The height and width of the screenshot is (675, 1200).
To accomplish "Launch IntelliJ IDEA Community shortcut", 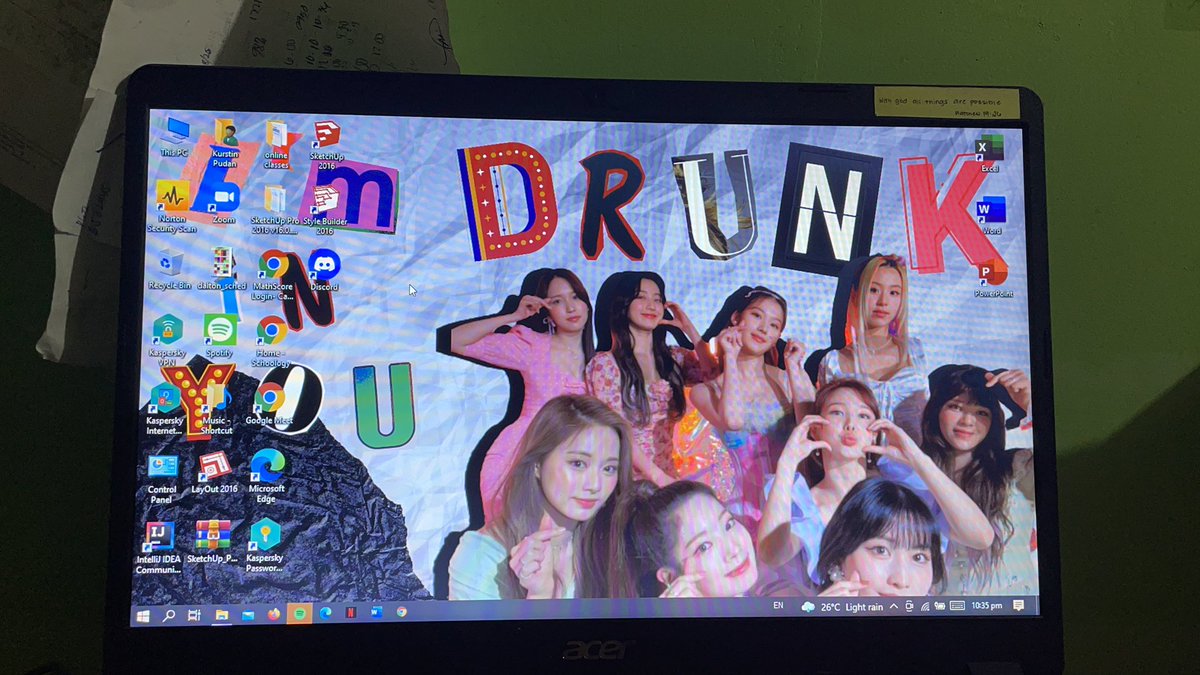I will 160,547.
